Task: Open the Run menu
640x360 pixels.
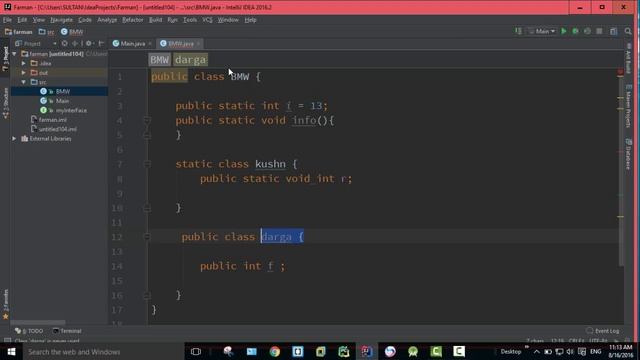Action: click(x=172, y=20)
